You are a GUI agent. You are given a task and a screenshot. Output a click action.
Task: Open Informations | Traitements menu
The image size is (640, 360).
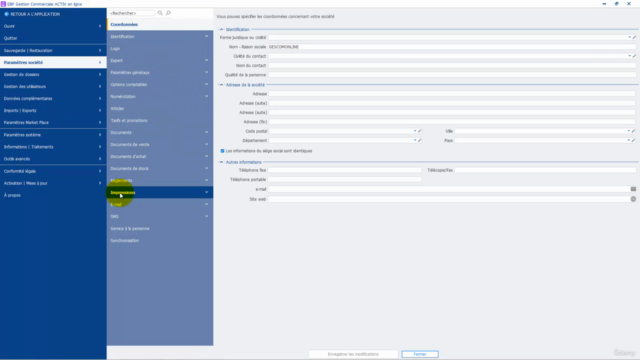coord(53,147)
